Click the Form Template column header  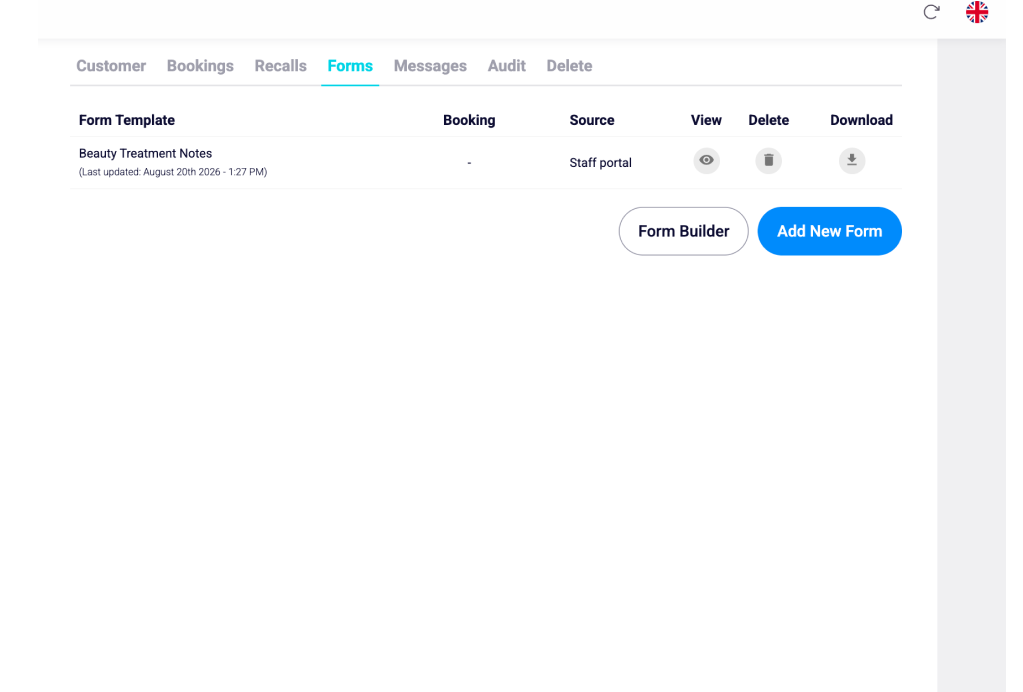pos(127,120)
